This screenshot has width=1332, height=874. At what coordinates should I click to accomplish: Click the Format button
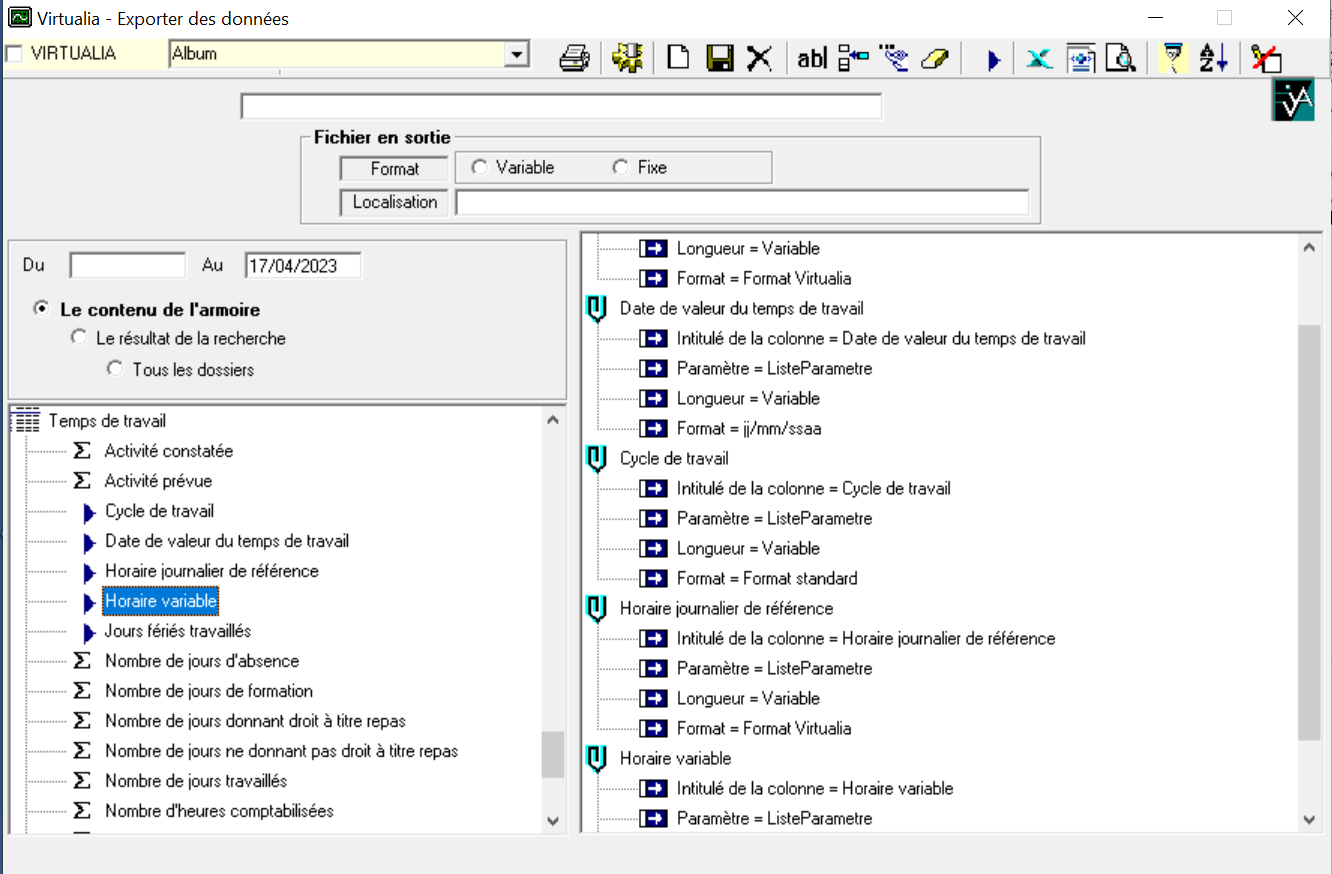(x=394, y=169)
